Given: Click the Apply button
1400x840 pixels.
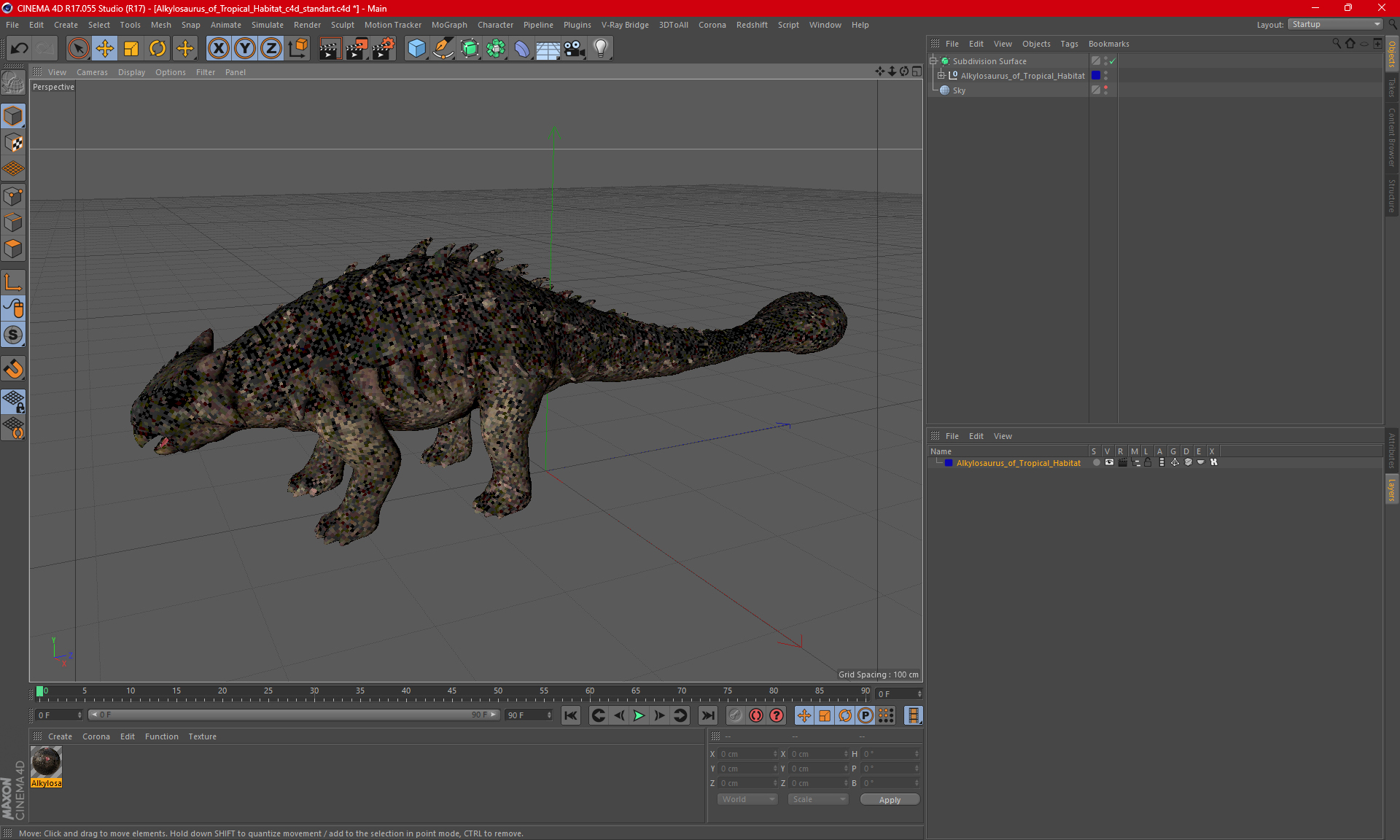Looking at the screenshot, I should coord(890,800).
